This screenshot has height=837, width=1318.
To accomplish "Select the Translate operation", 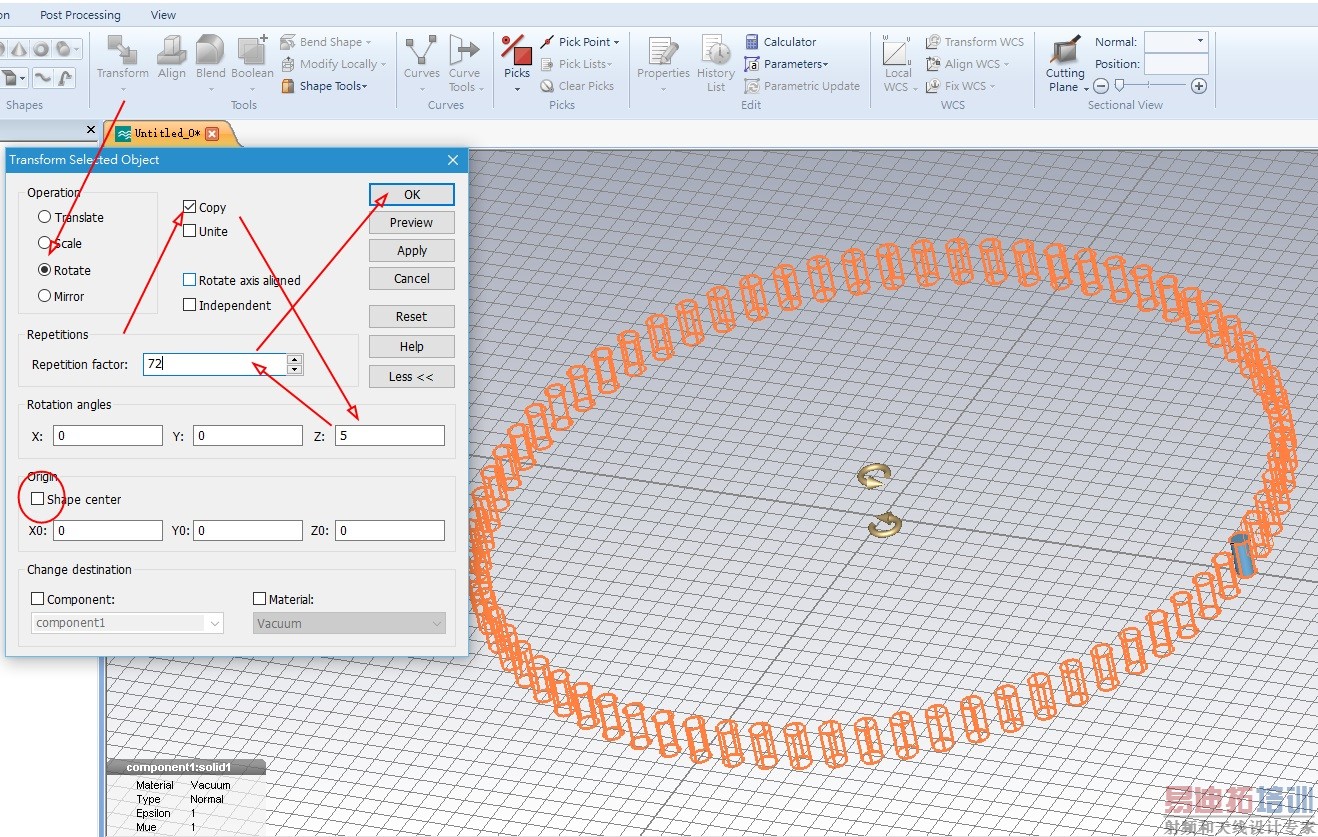I will tap(44, 217).
